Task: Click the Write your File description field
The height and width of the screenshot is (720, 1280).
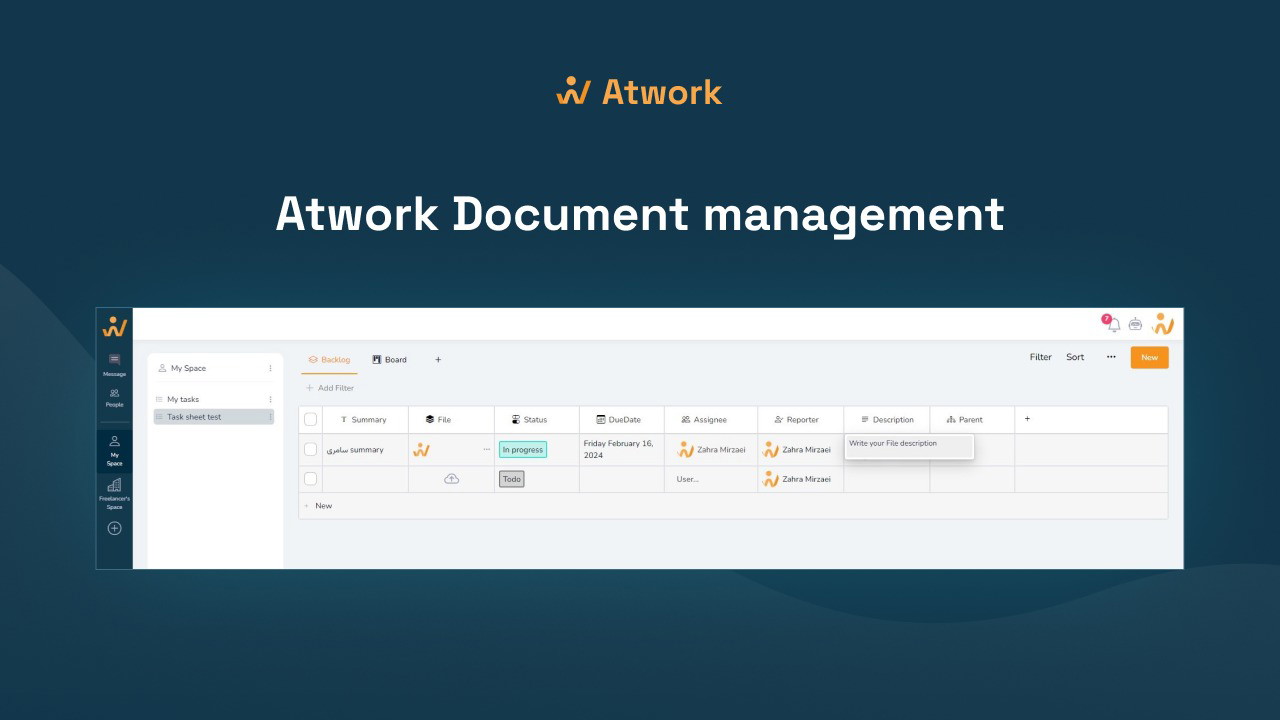Action: 908,444
